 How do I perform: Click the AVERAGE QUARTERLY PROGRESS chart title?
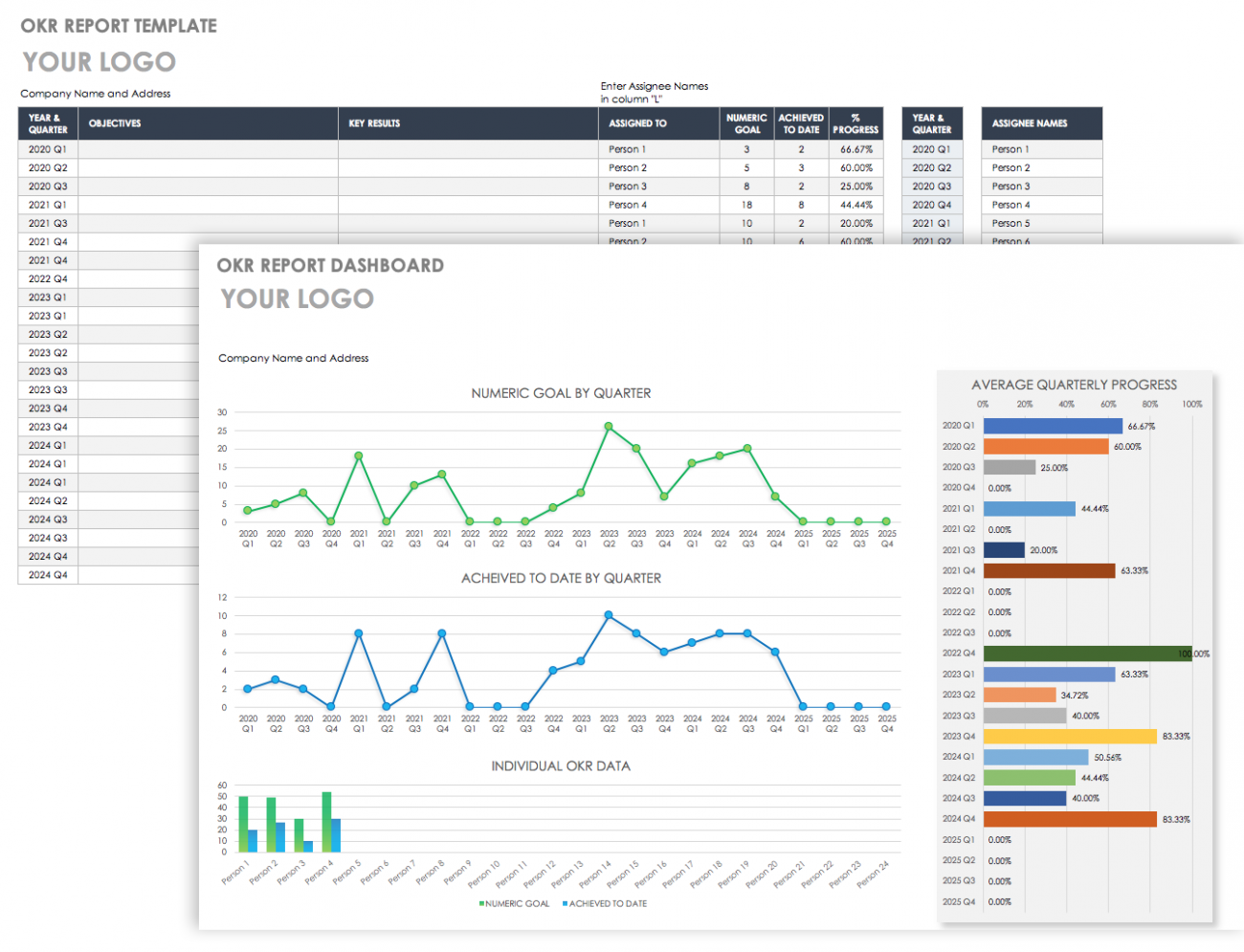pos(1074,385)
